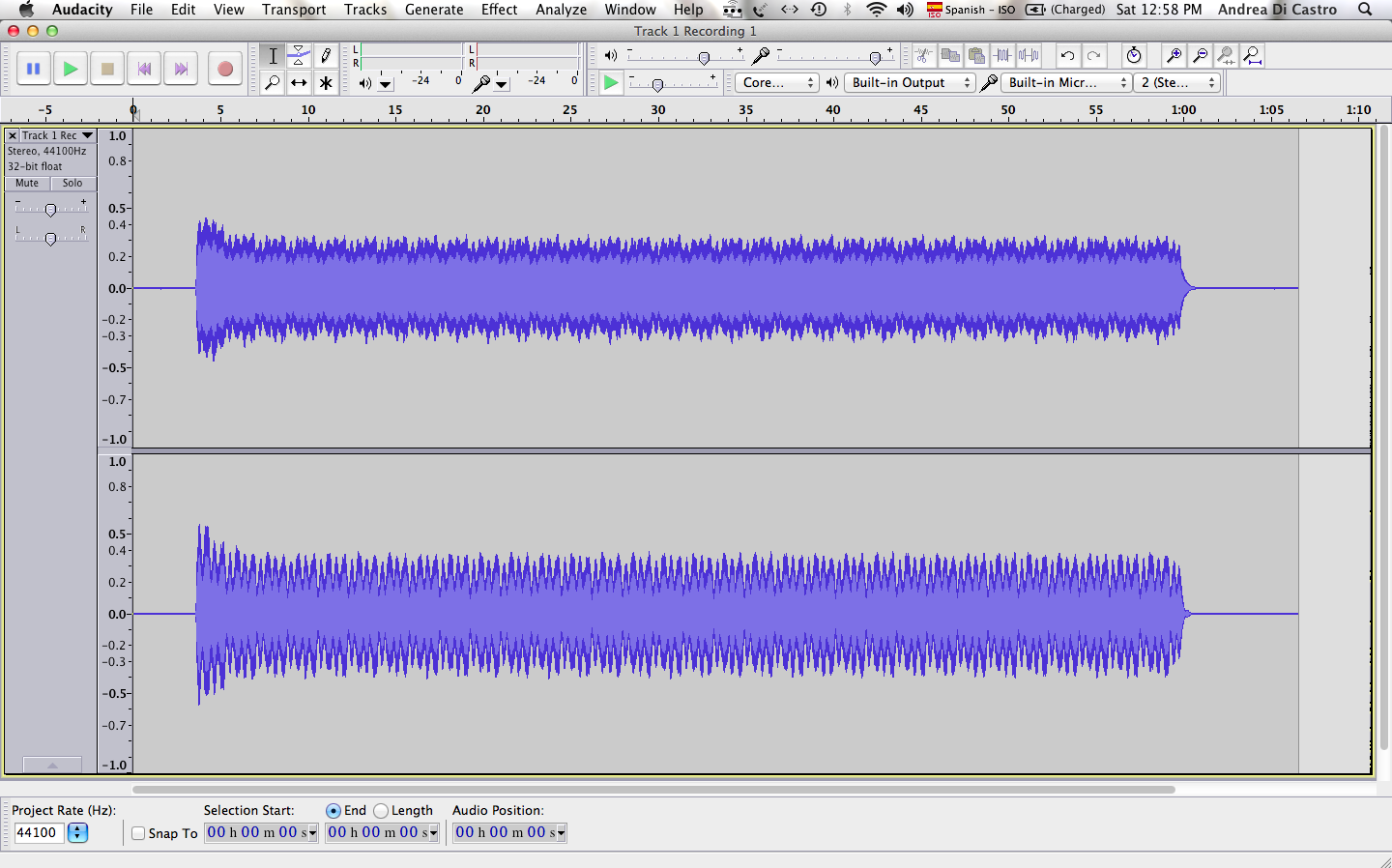Click the Paste clipboard icon
Image resolution: width=1392 pixels, height=868 pixels.
[x=976, y=56]
